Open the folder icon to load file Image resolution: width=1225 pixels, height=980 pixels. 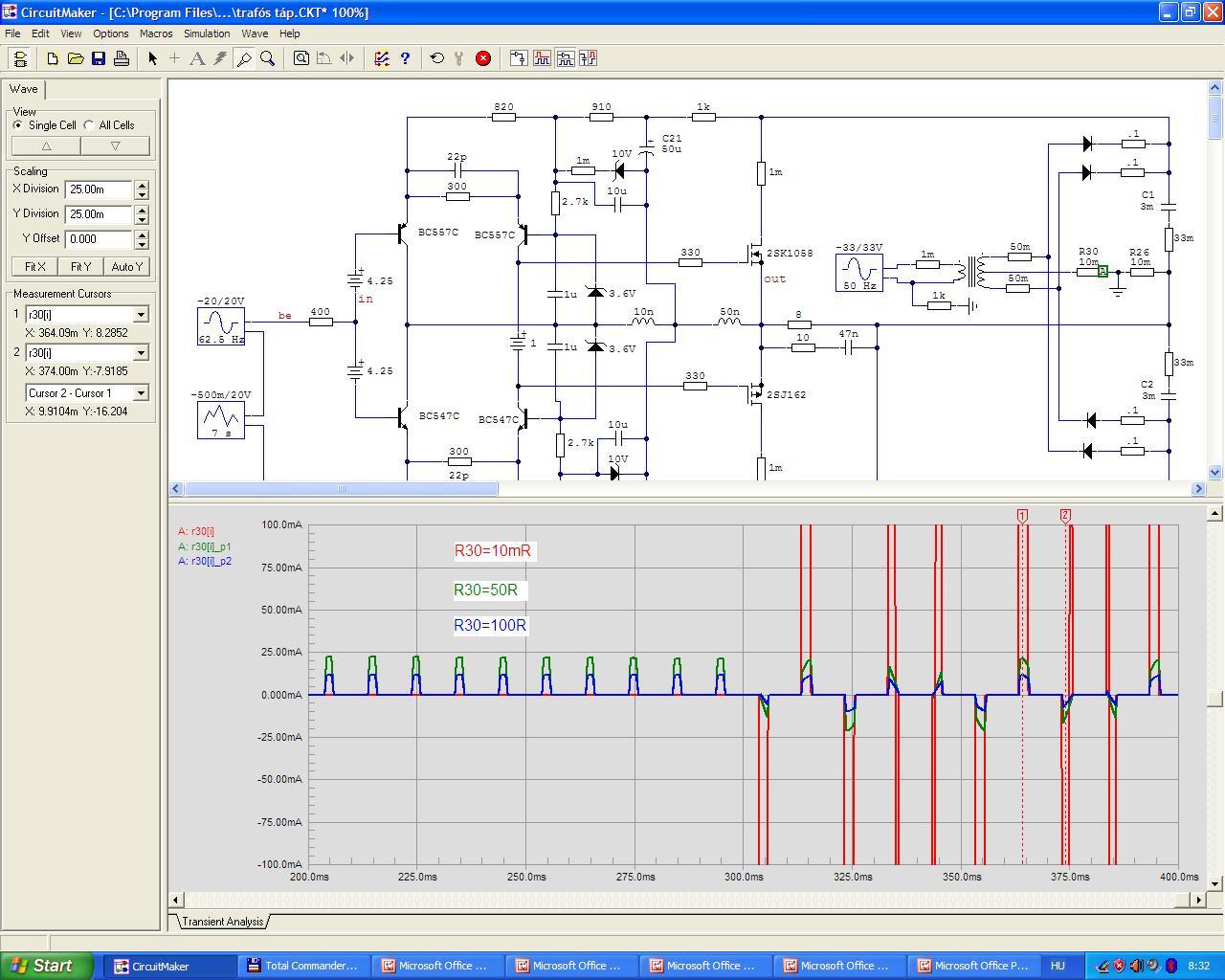tap(76, 58)
